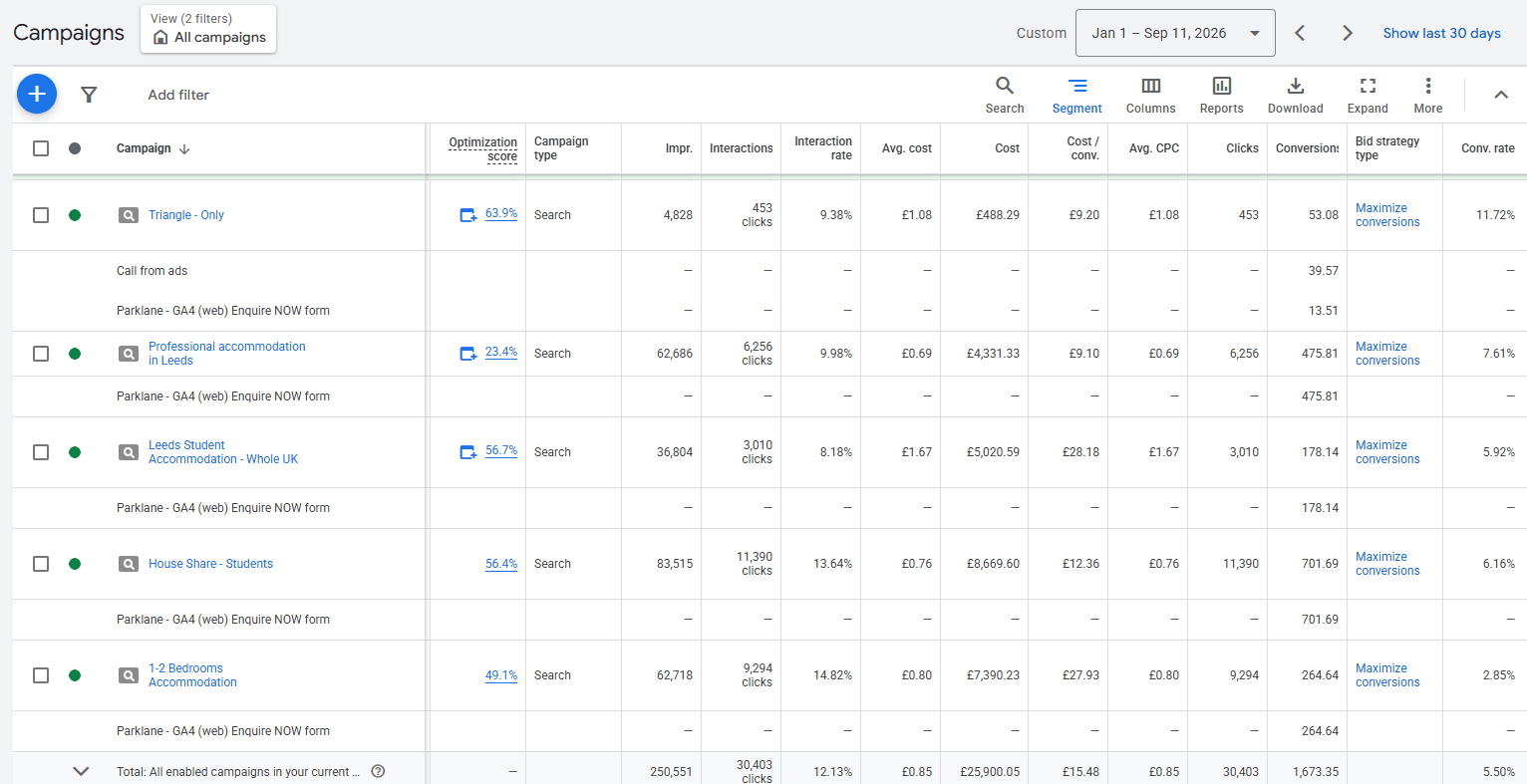
Task: Select the Professional accommodation in Leeds checkbox
Action: coord(41,354)
